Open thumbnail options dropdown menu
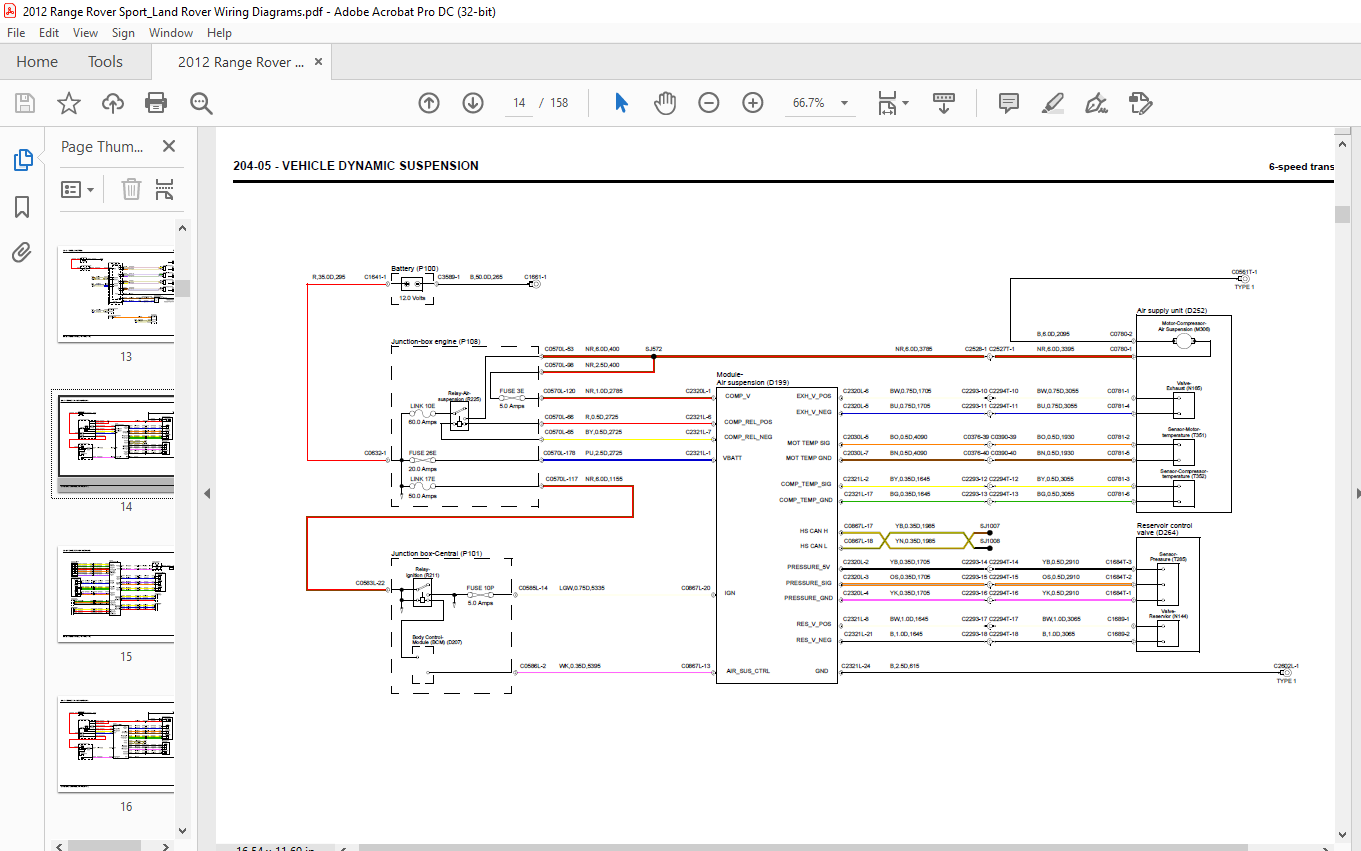This screenshot has width=1361, height=851. [78, 189]
